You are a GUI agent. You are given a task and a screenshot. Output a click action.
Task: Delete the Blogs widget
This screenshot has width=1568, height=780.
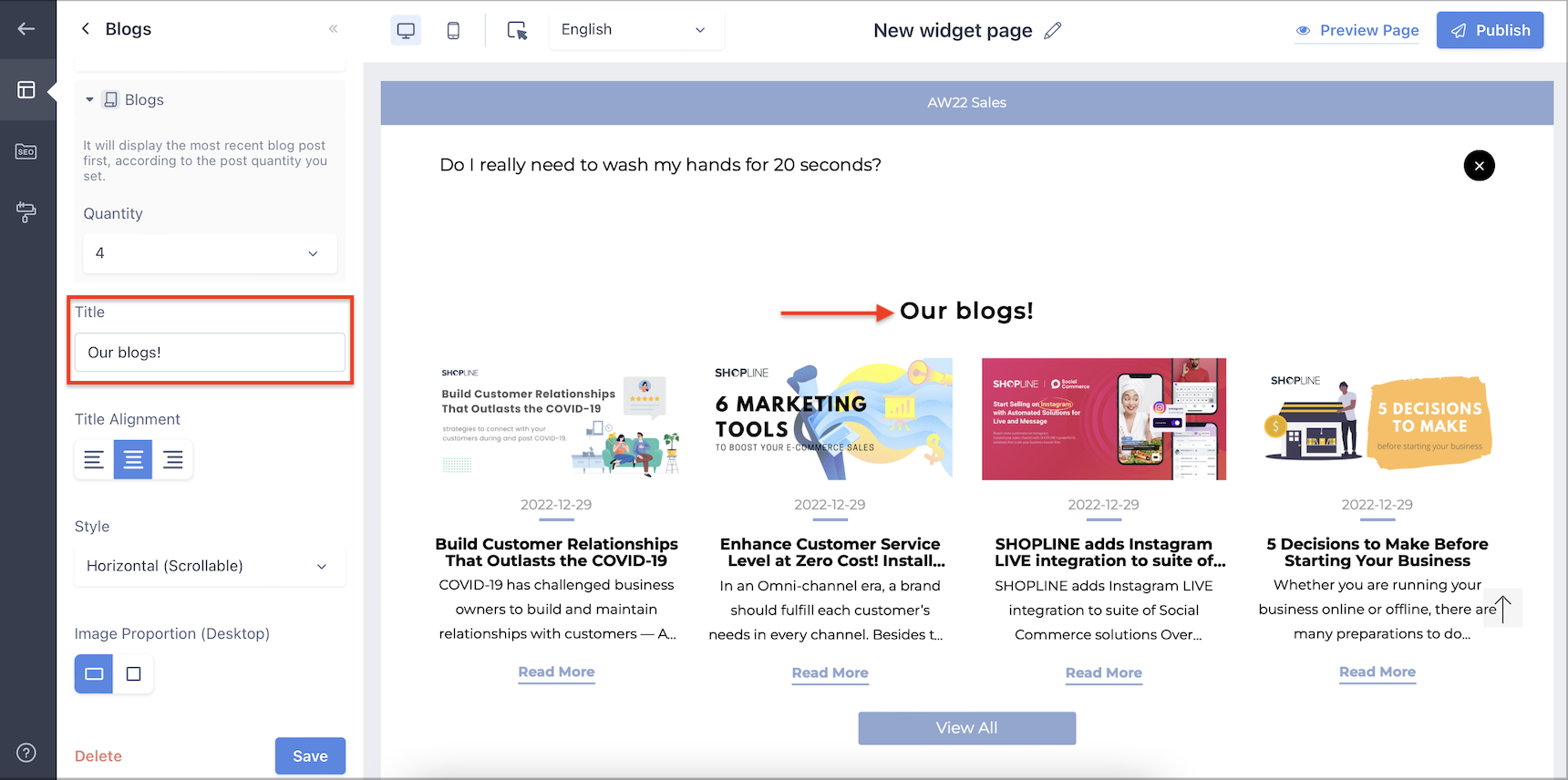coord(98,756)
